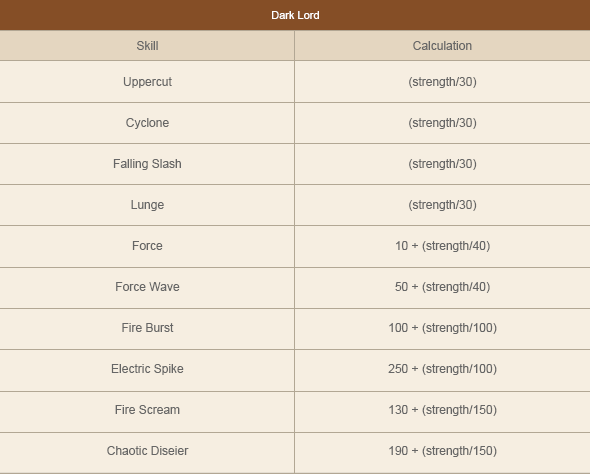Select the 130 + (strength/150) formula
The height and width of the screenshot is (474, 590).
(442, 410)
